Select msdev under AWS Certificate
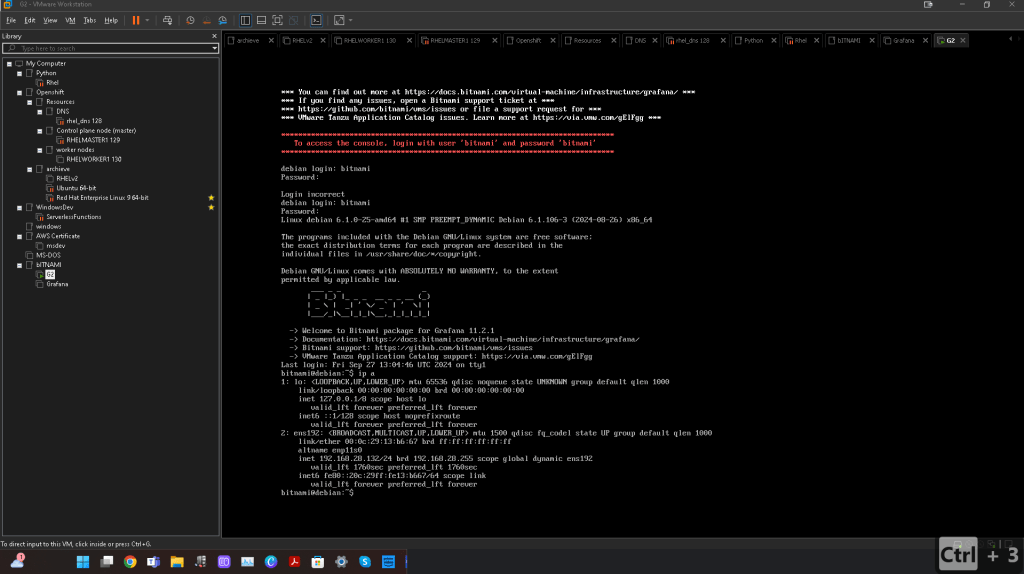The width and height of the screenshot is (1024, 574). (56, 246)
